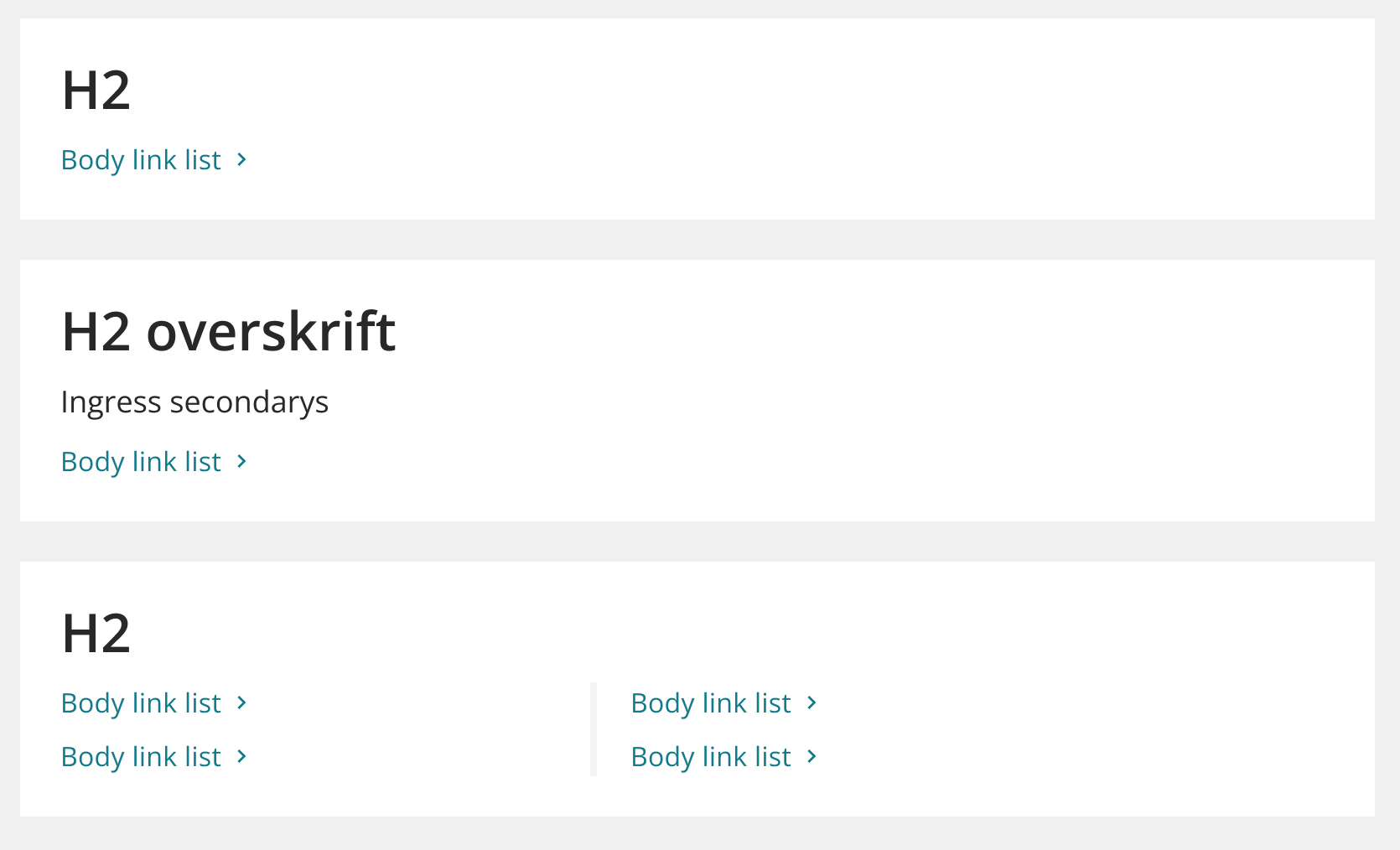
Task: Click the vertical divider between the link columns
Action: tap(594, 729)
